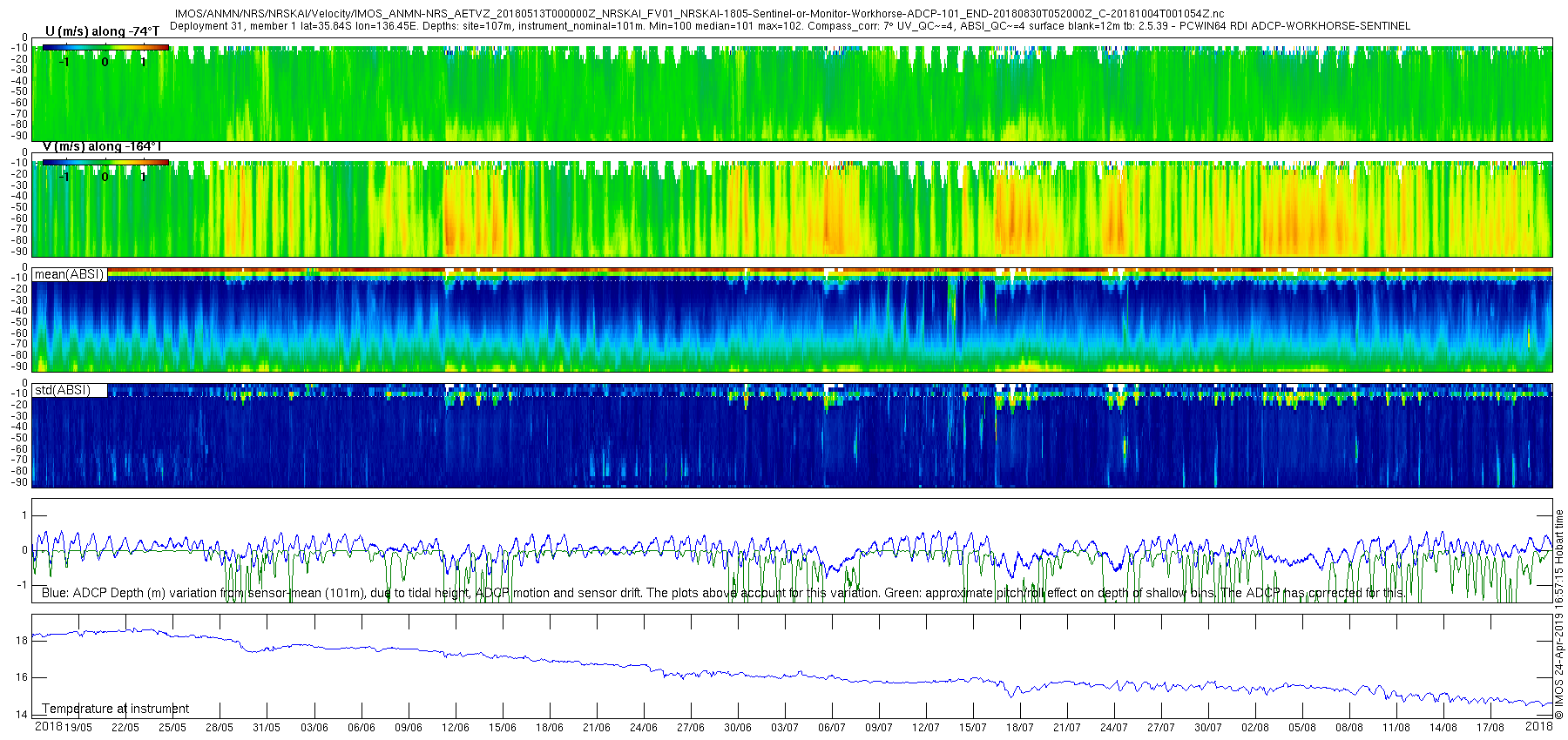Click the -90 depth tick in the std(ABSI) panel

coord(19,482)
